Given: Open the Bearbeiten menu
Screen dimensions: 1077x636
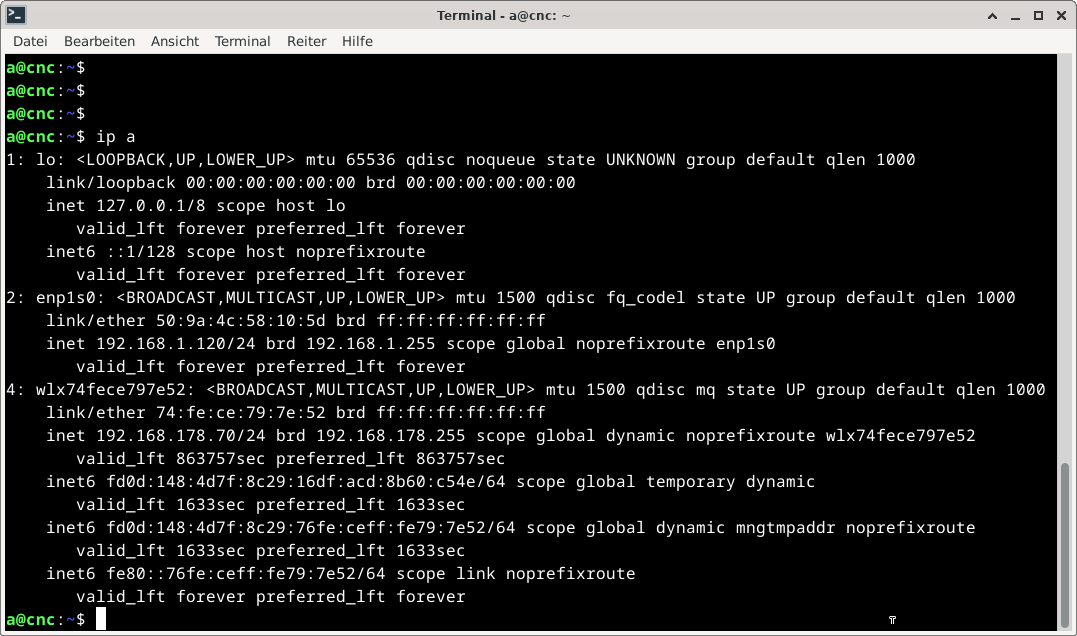Looking at the screenshot, I should [100, 41].
